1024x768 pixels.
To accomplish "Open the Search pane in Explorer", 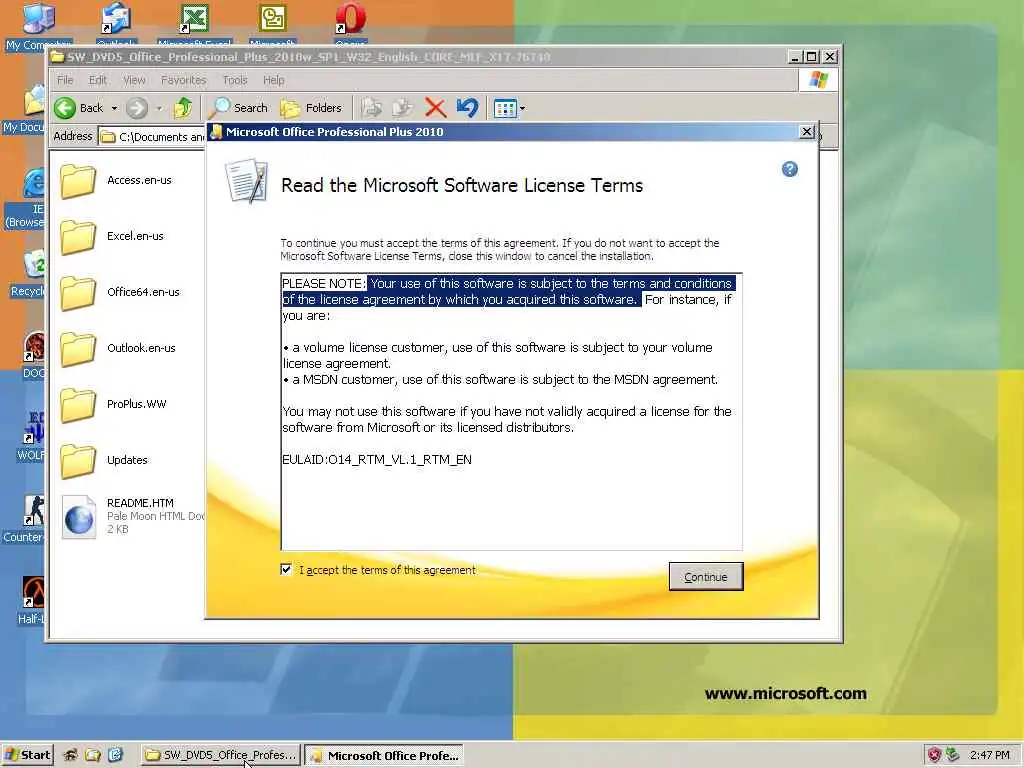I will [x=240, y=108].
